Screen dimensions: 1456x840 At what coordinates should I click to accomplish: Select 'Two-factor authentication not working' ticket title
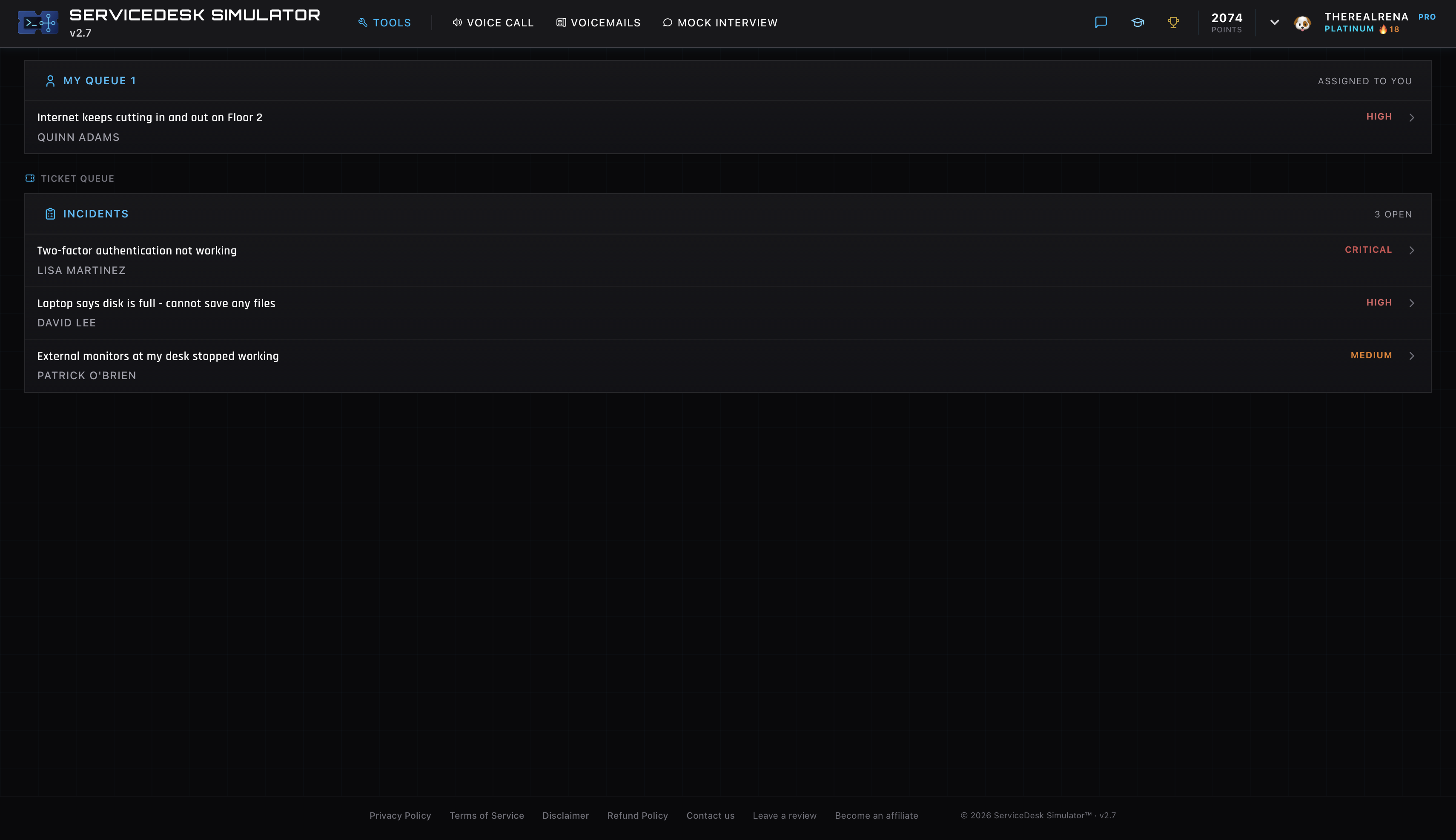pos(137,250)
